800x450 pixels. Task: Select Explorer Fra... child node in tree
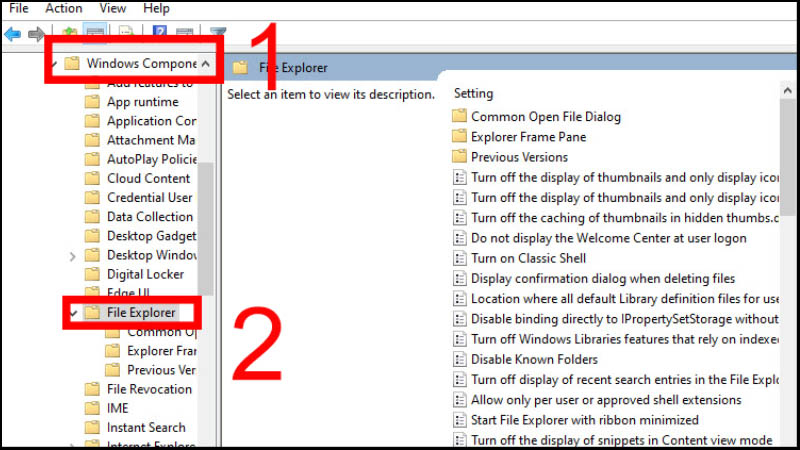[162, 351]
